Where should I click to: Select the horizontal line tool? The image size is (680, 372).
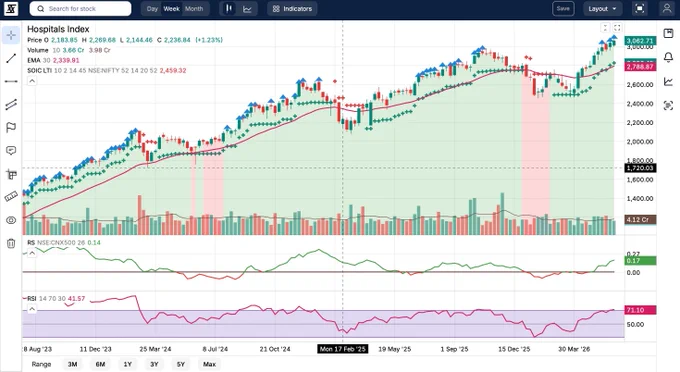tap(11, 81)
